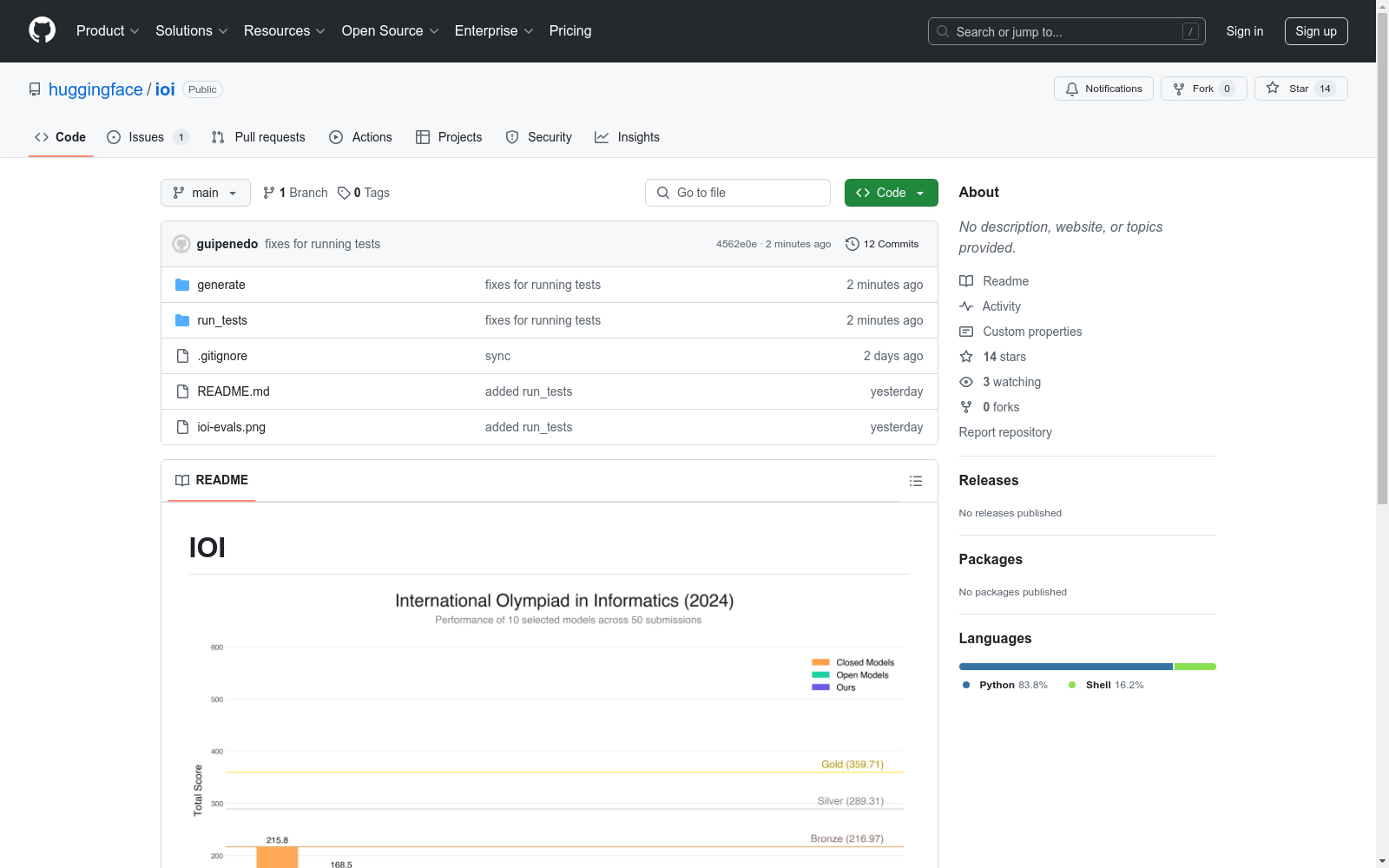
Task: Open commit hash 4562e0e
Action: 736,245
